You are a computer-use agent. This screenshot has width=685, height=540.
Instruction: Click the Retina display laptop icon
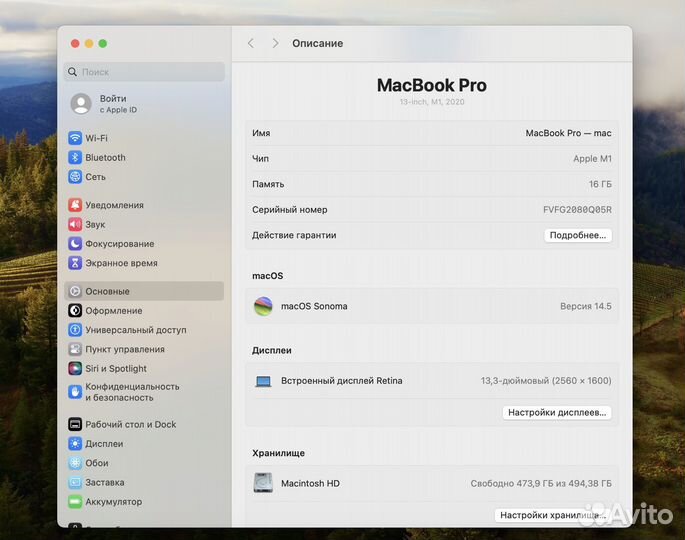263,381
